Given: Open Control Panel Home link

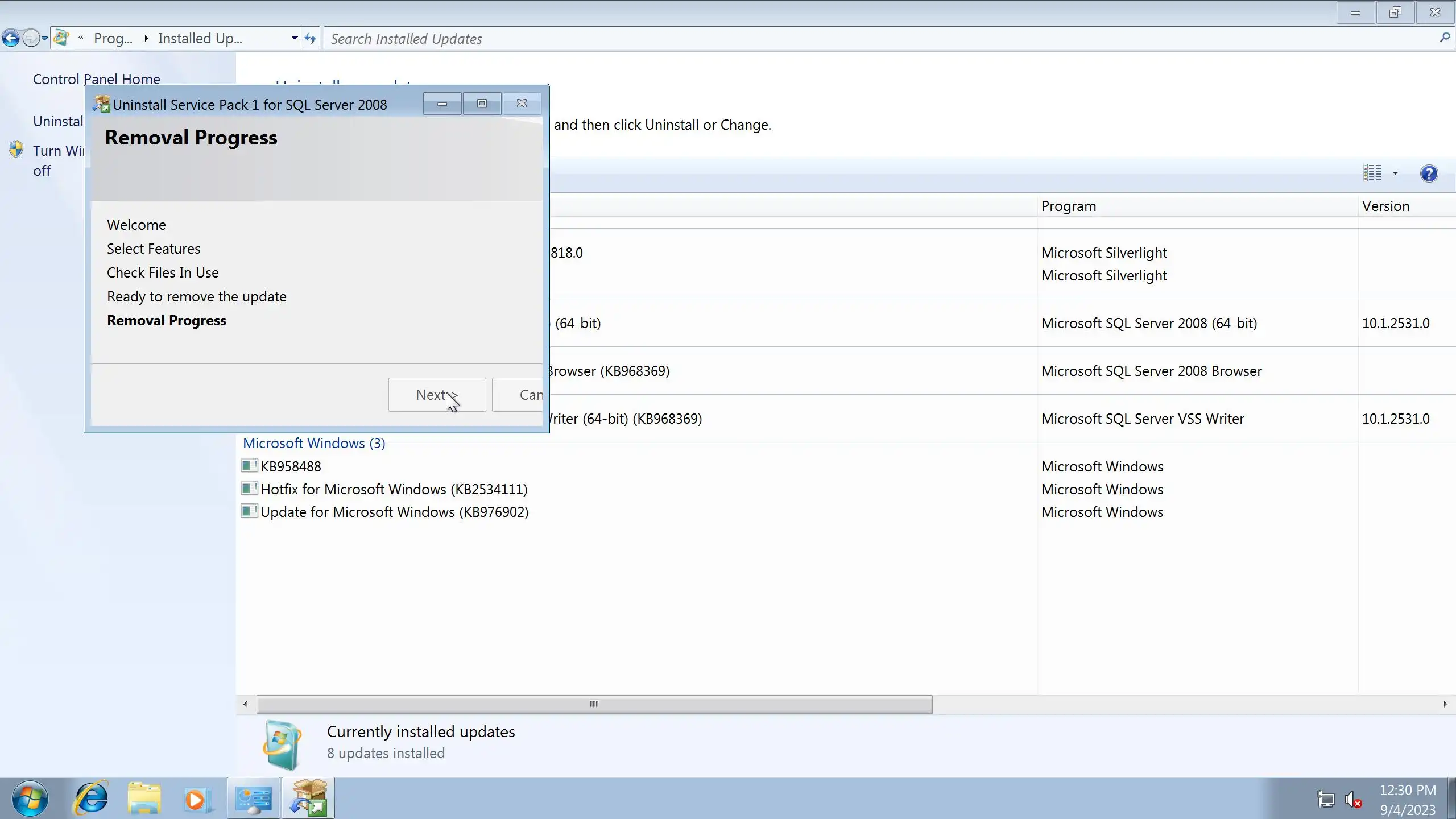Looking at the screenshot, I should click(96, 78).
